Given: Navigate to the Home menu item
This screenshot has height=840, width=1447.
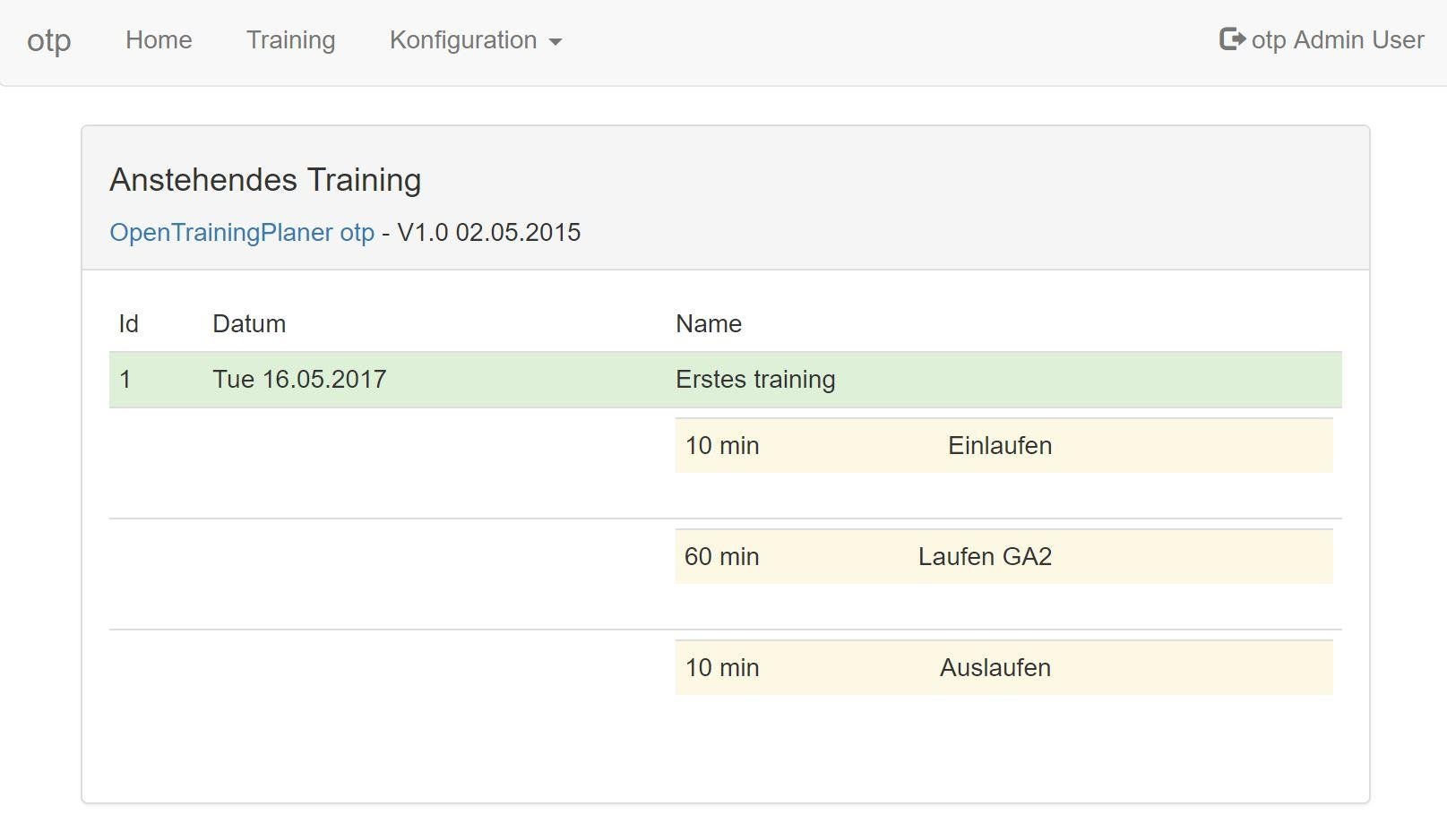Looking at the screenshot, I should (159, 39).
